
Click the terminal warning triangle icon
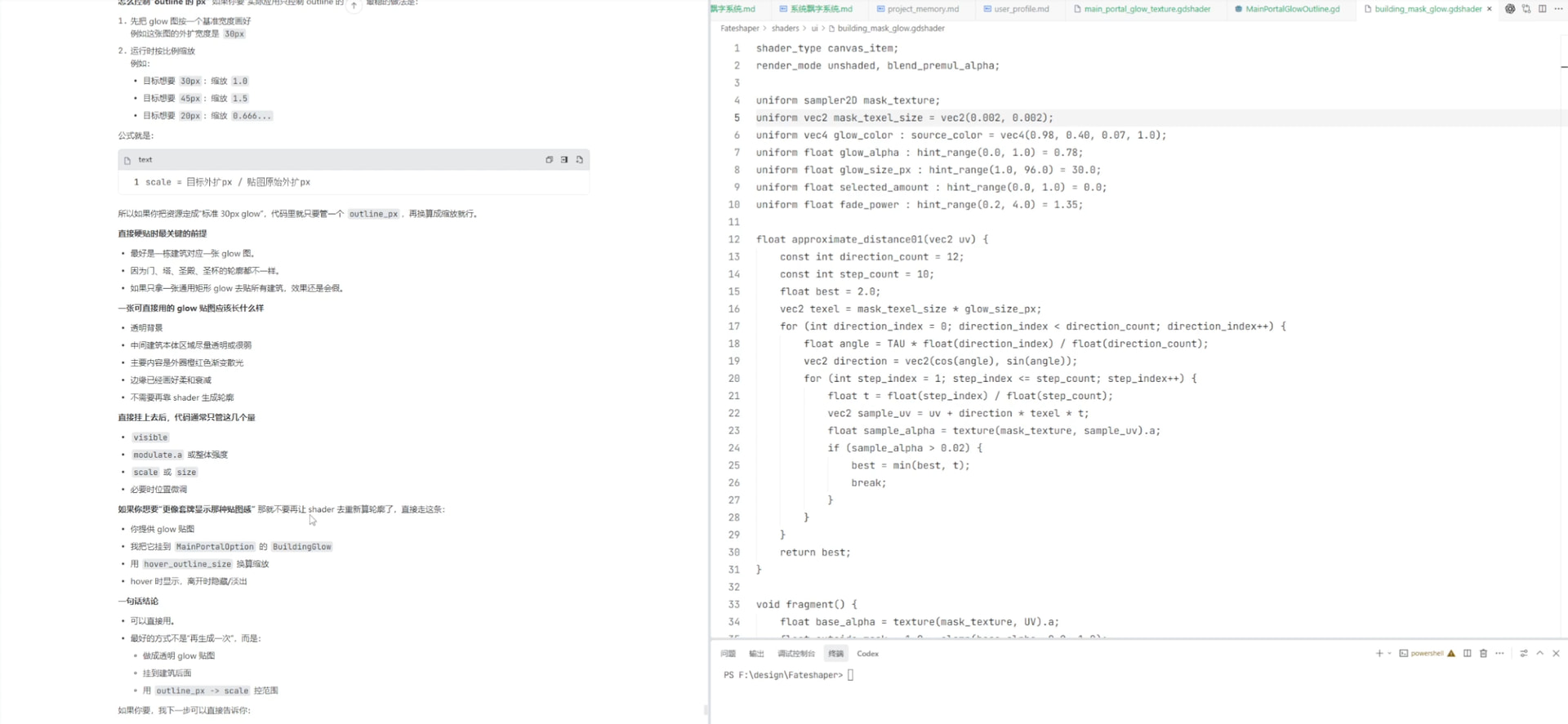coord(1451,653)
